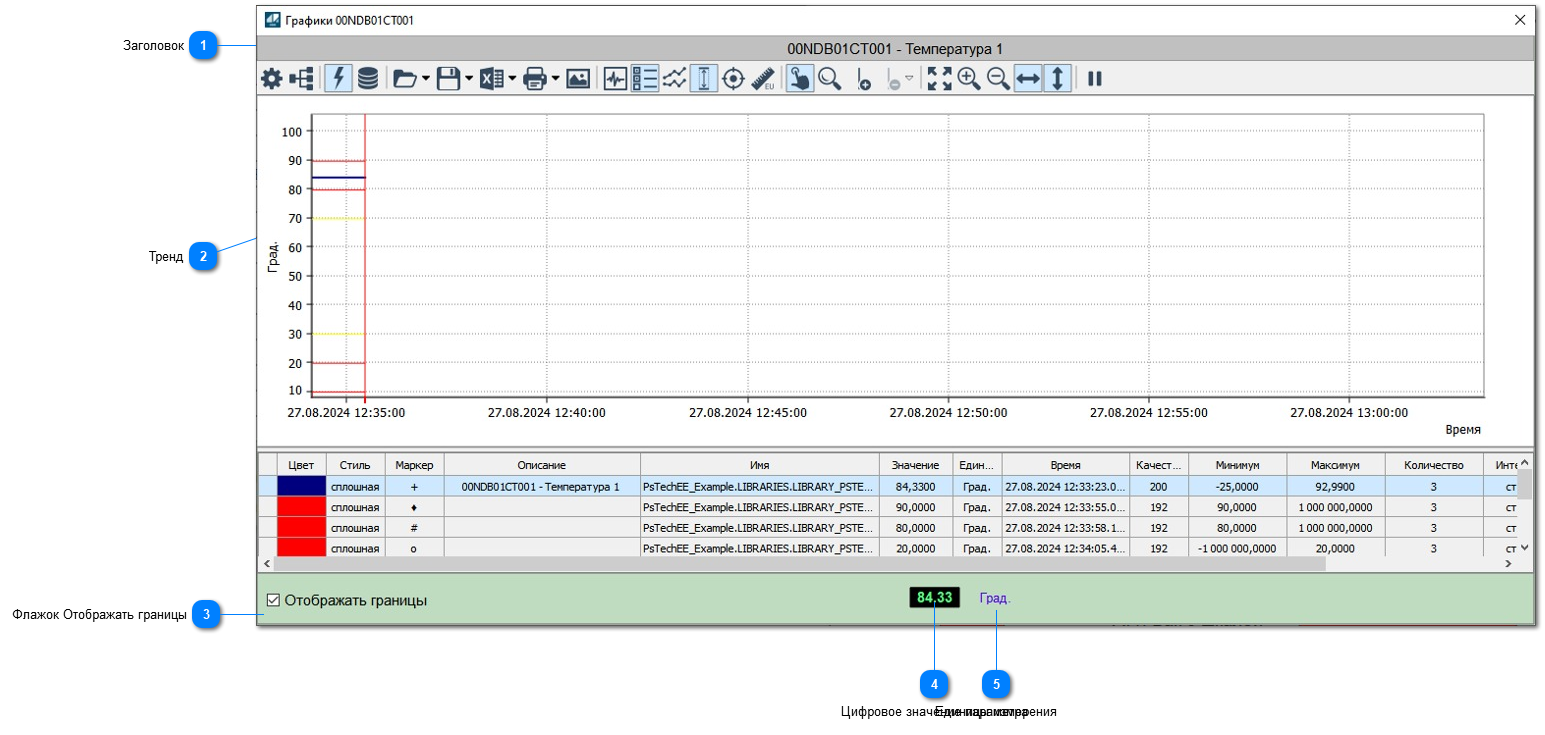The width and height of the screenshot is (1545, 735).
Task: Click the # marker cell
Action: pyautogui.click(x=414, y=527)
